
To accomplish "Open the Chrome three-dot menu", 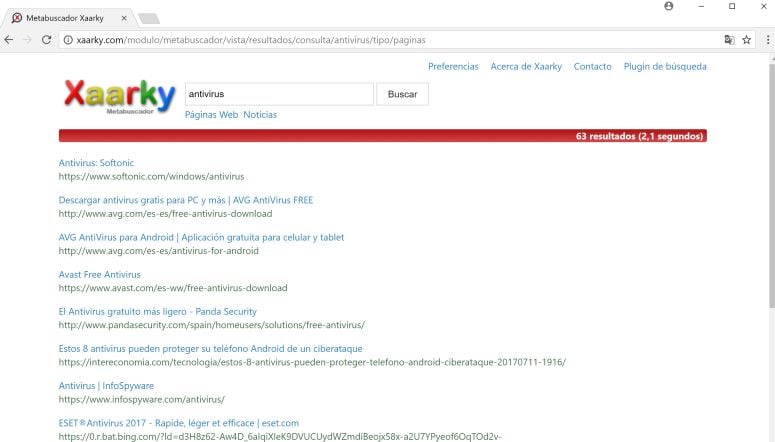I will [768, 40].
